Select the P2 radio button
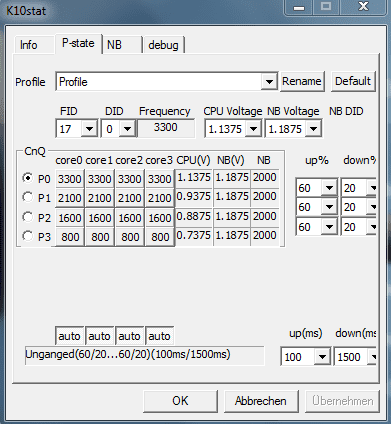This screenshot has height=424, width=391. click(x=28, y=217)
